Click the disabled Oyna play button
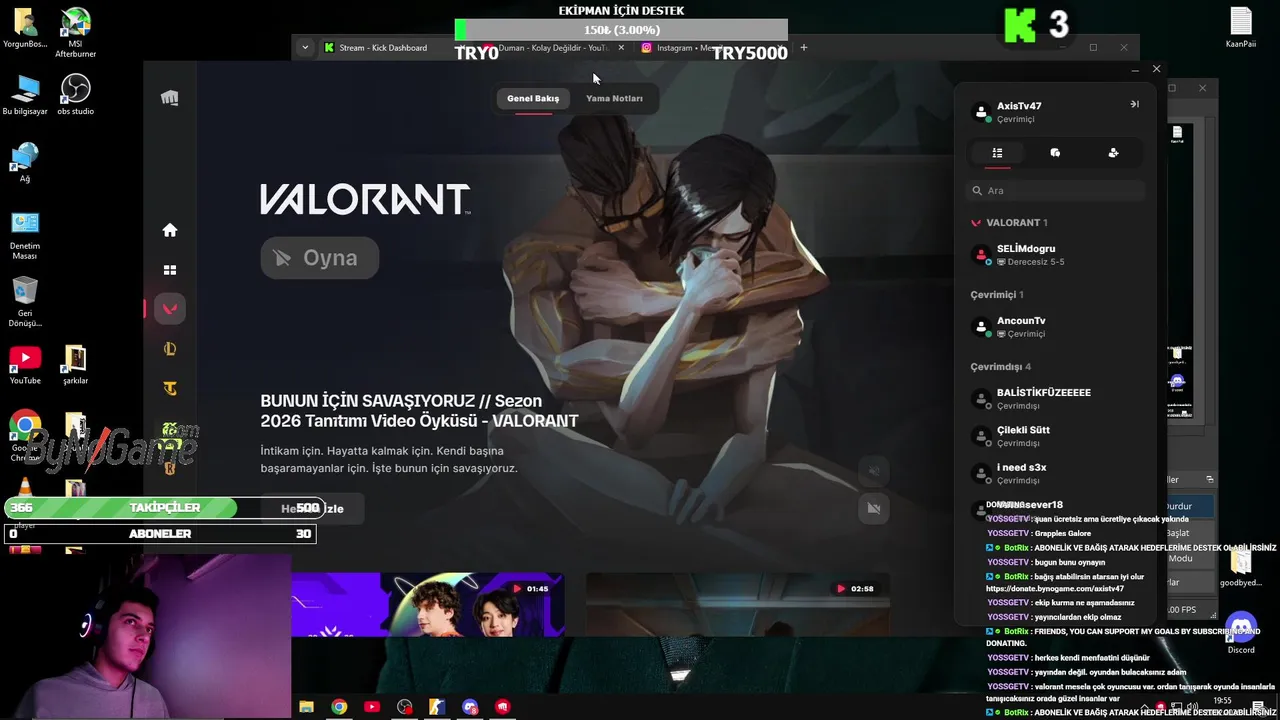Viewport: 1280px width, 720px height. point(320,258)
